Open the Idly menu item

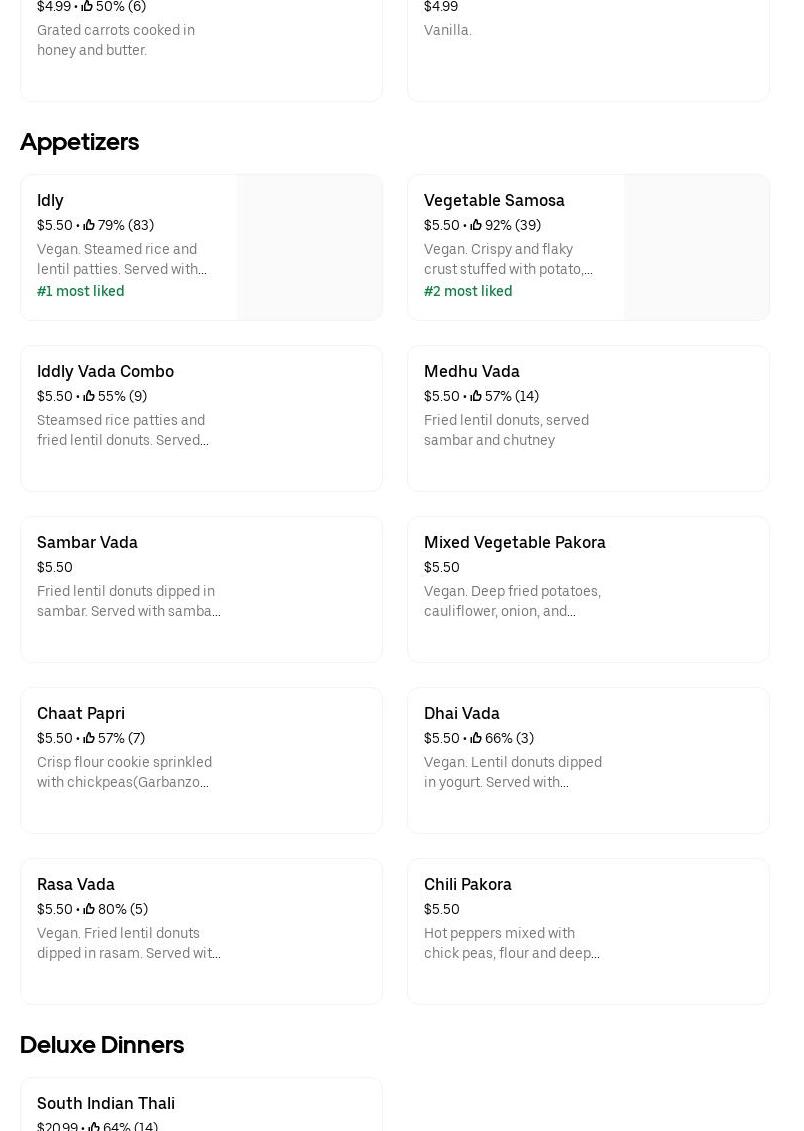[x=50, y=200]
